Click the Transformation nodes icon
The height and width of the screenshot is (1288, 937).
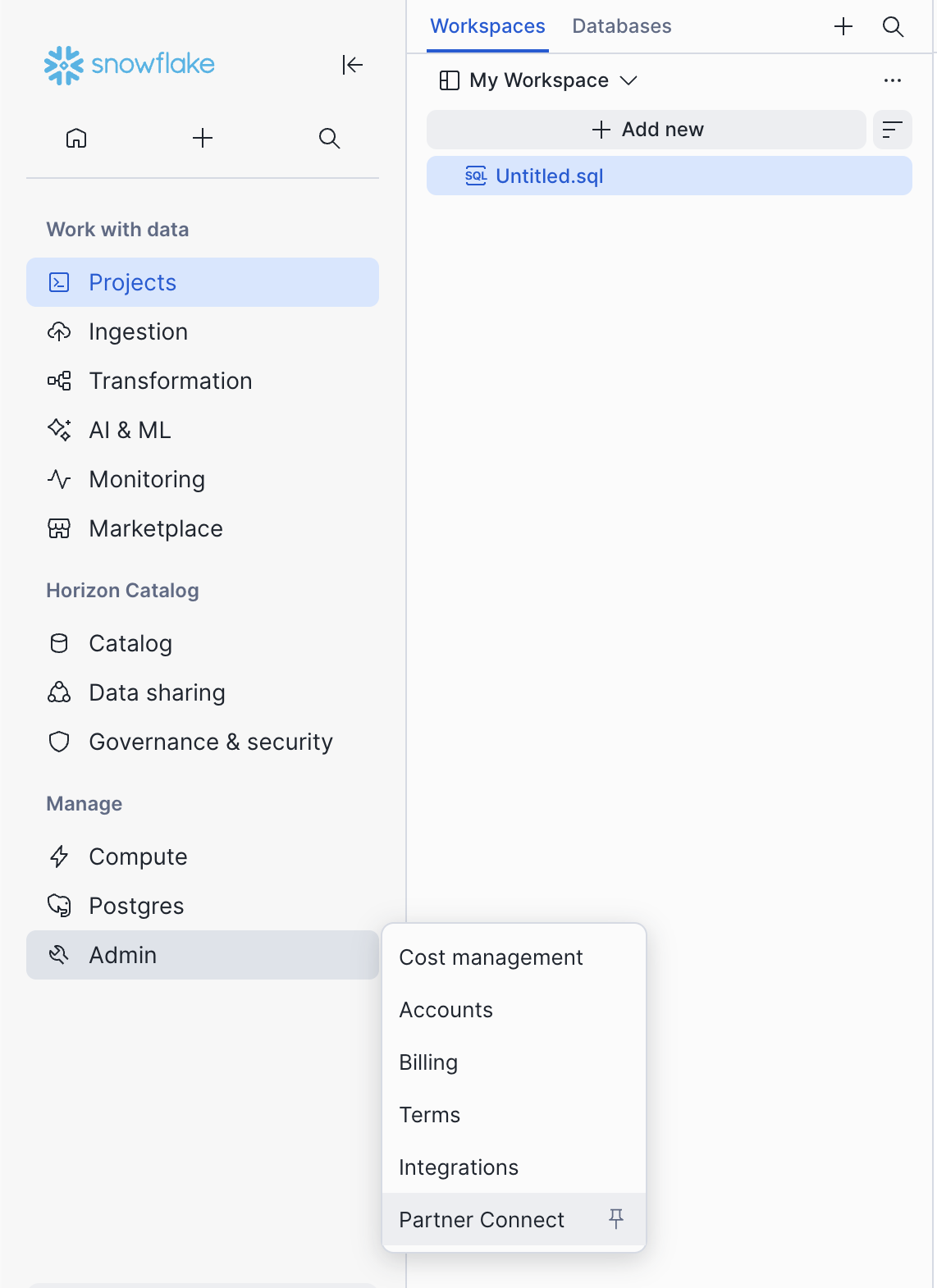(59, 381)
